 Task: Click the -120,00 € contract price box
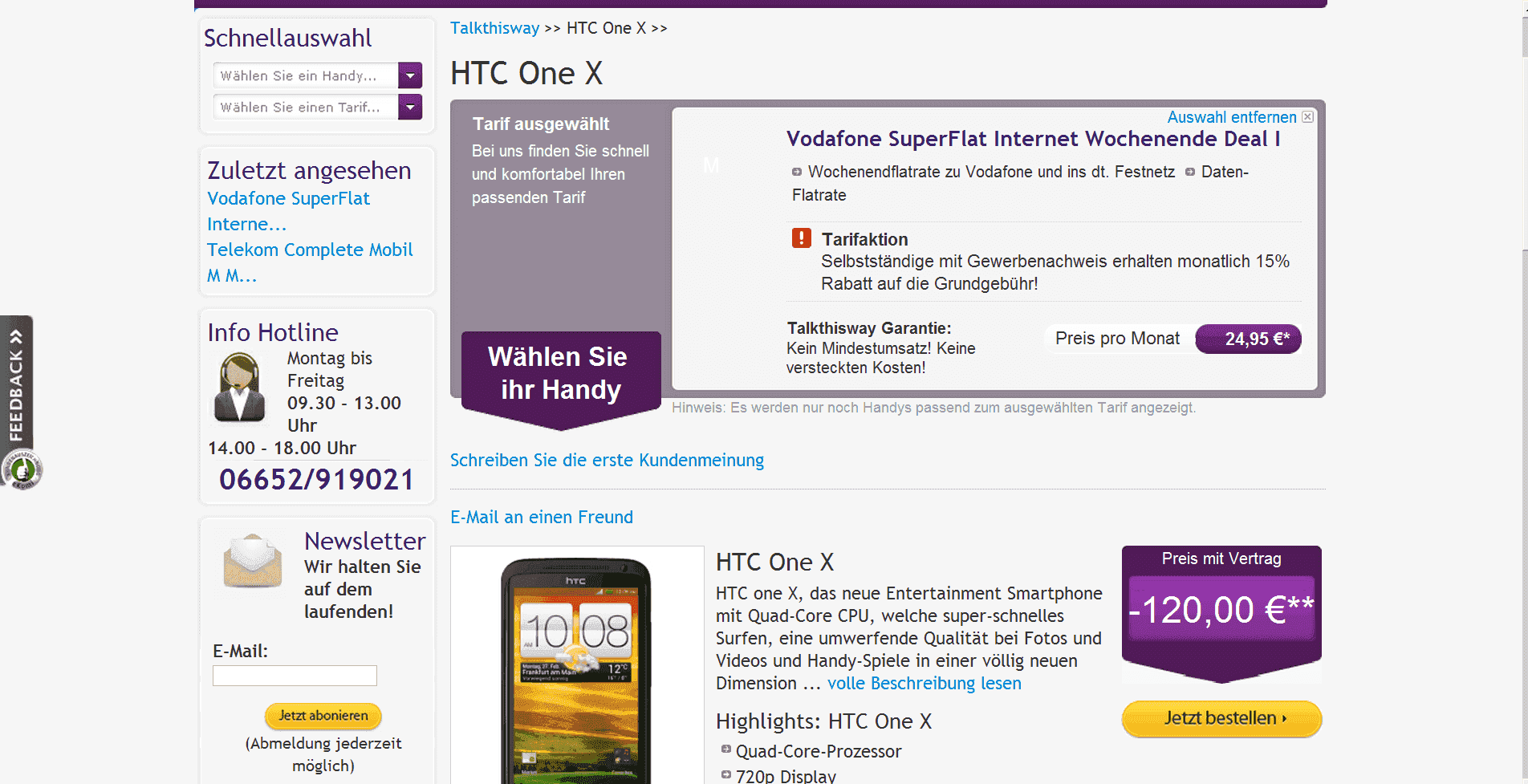pos(1221,610)
